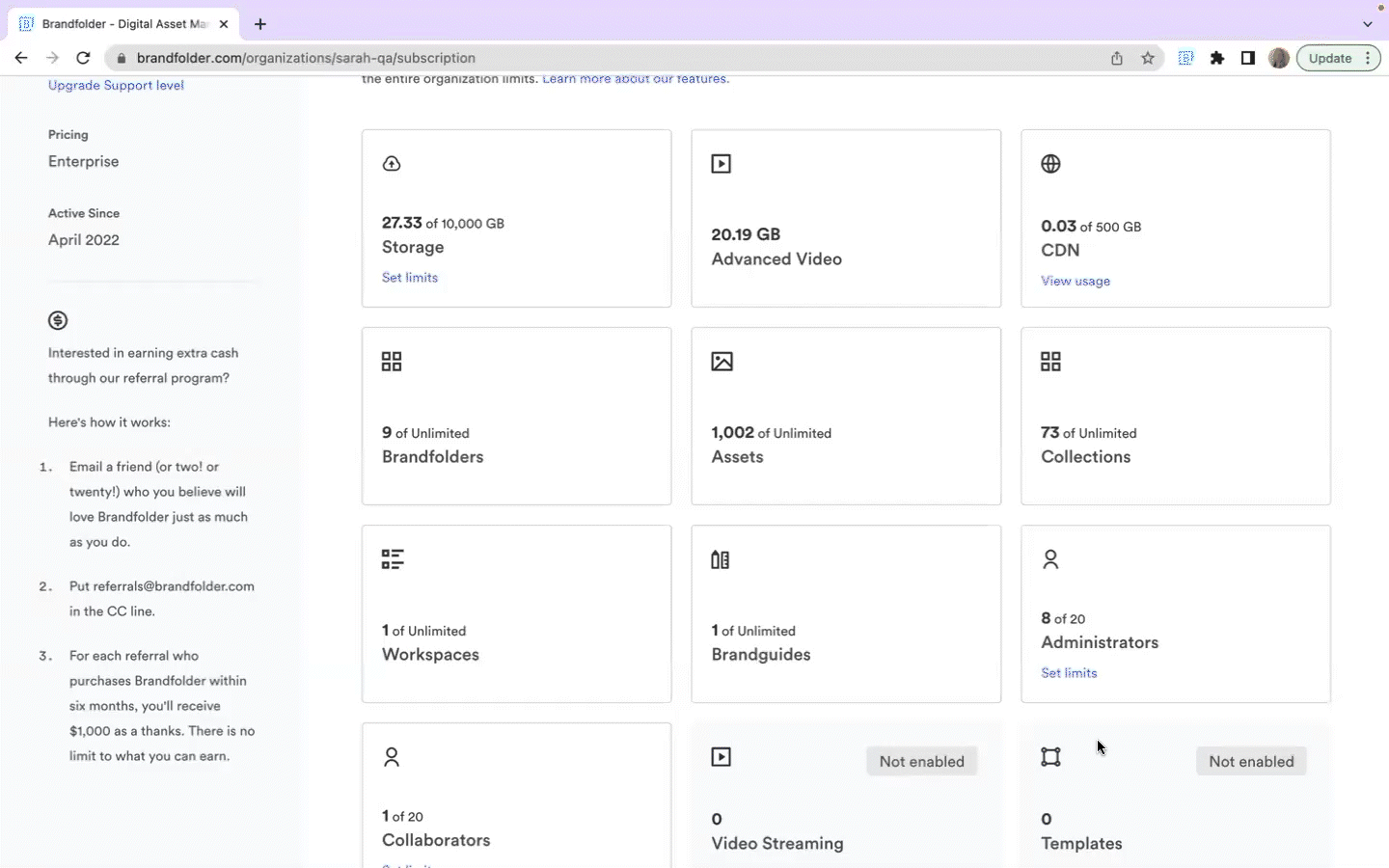The height and width of the screenshot is (868, 1389).
Task: Click the Brandfolders grid icon
Action: (x=392, y=362)
